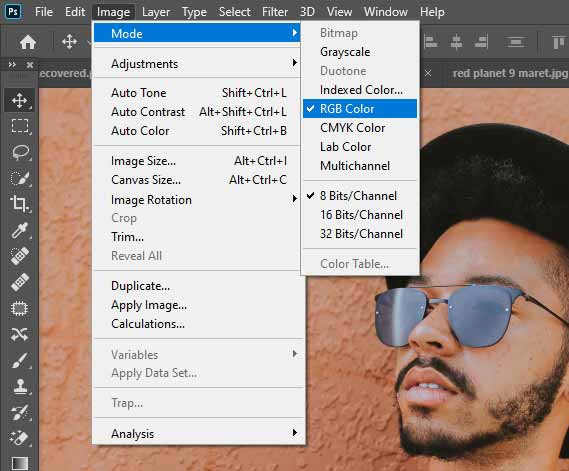Open the 3D menu
This screenshot has height=471, width=569.
pyautogui.click(x=307, y=12)
